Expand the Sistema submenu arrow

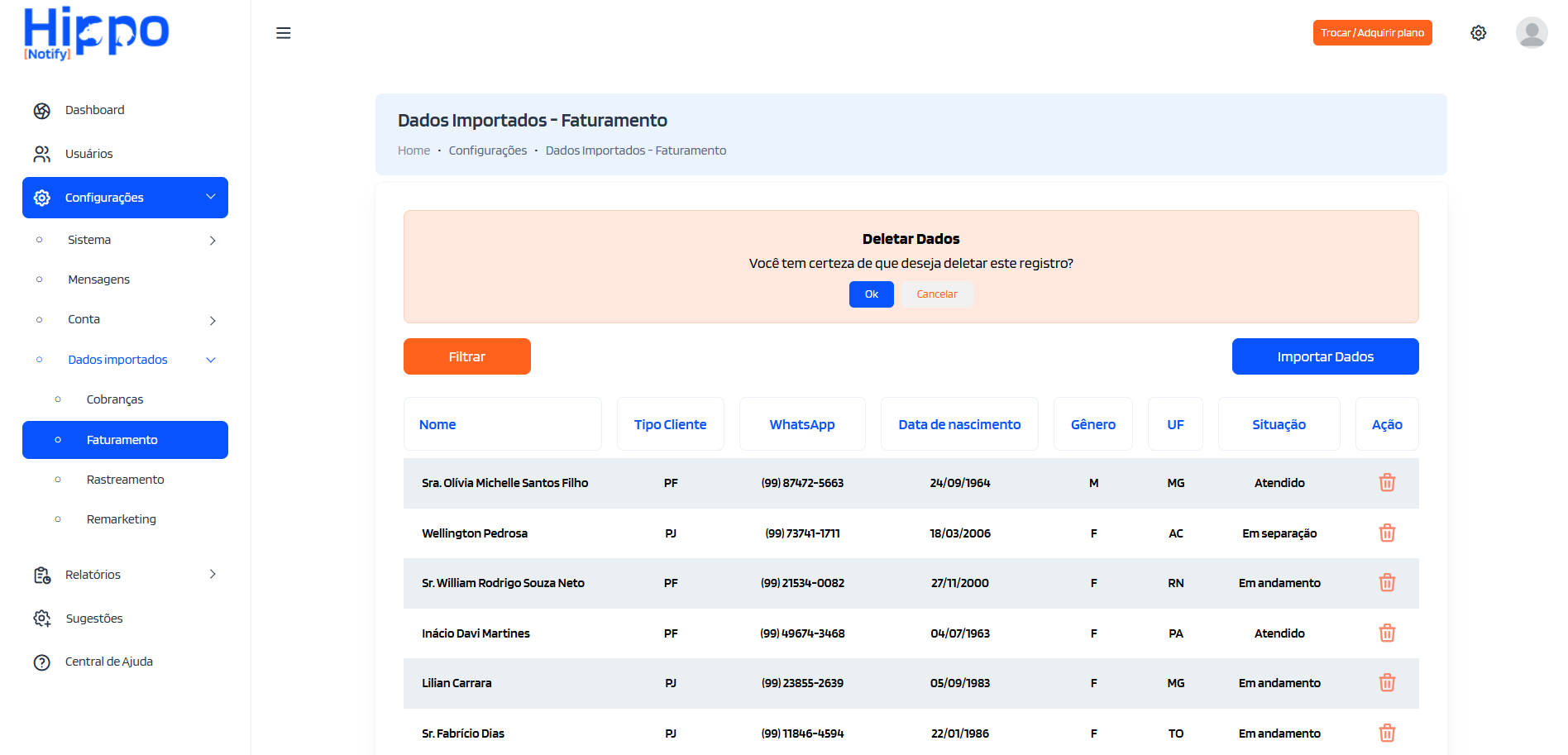coord(213,241)
